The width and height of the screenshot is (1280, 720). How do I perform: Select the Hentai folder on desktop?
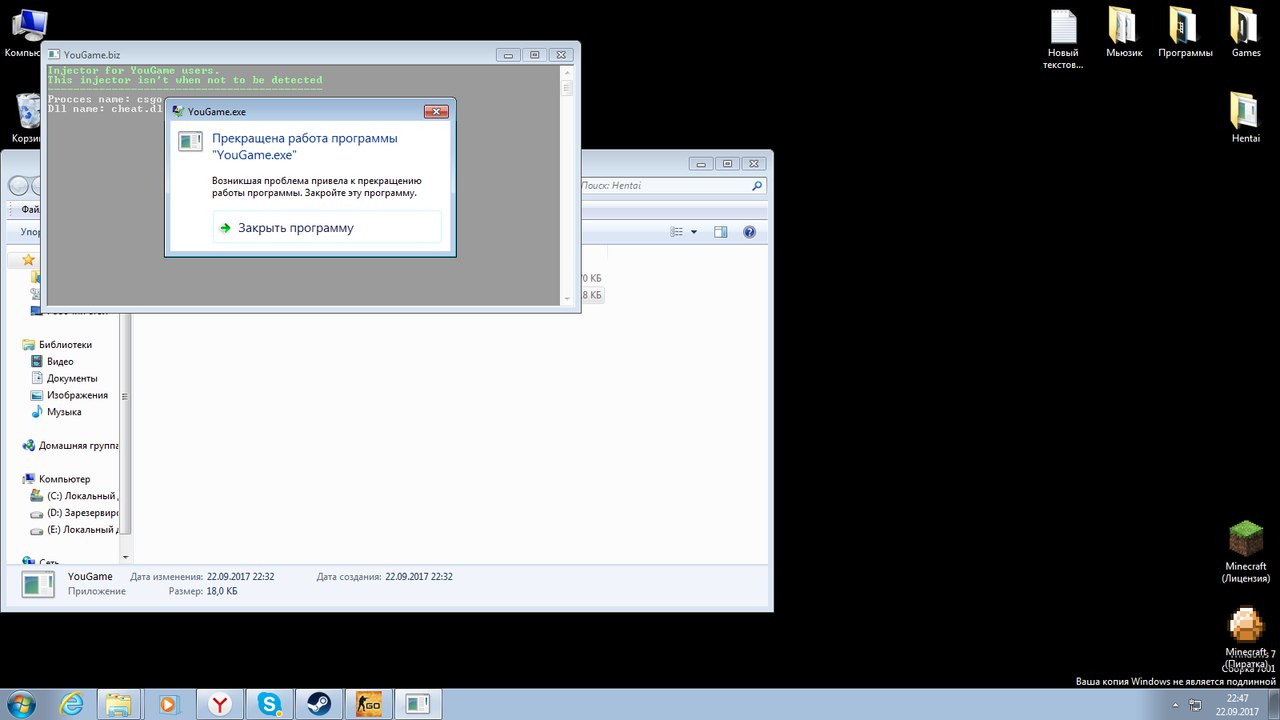point(1245,118)
